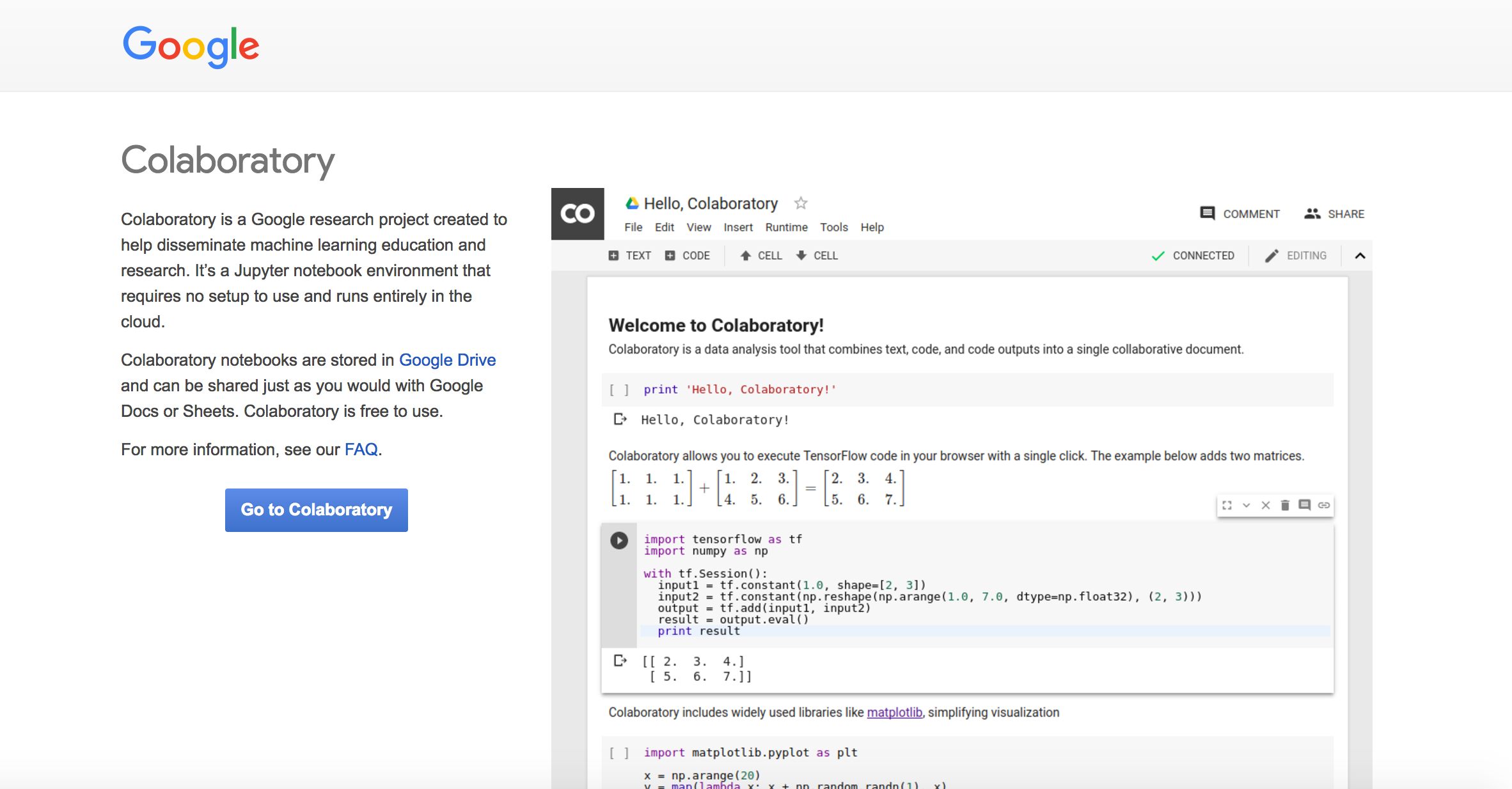
Task: Click the CO Colaboratory logo icon
Action: click(578, 214)
